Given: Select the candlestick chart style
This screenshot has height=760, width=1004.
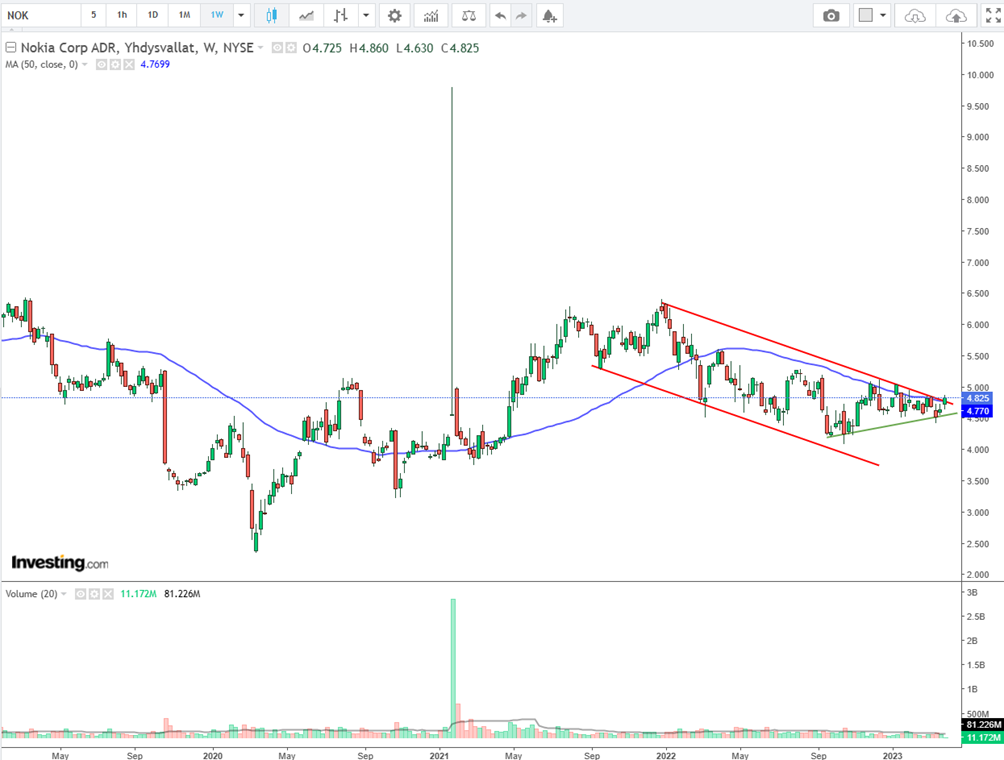Looking at the screenshot, I should click(271, 15).
